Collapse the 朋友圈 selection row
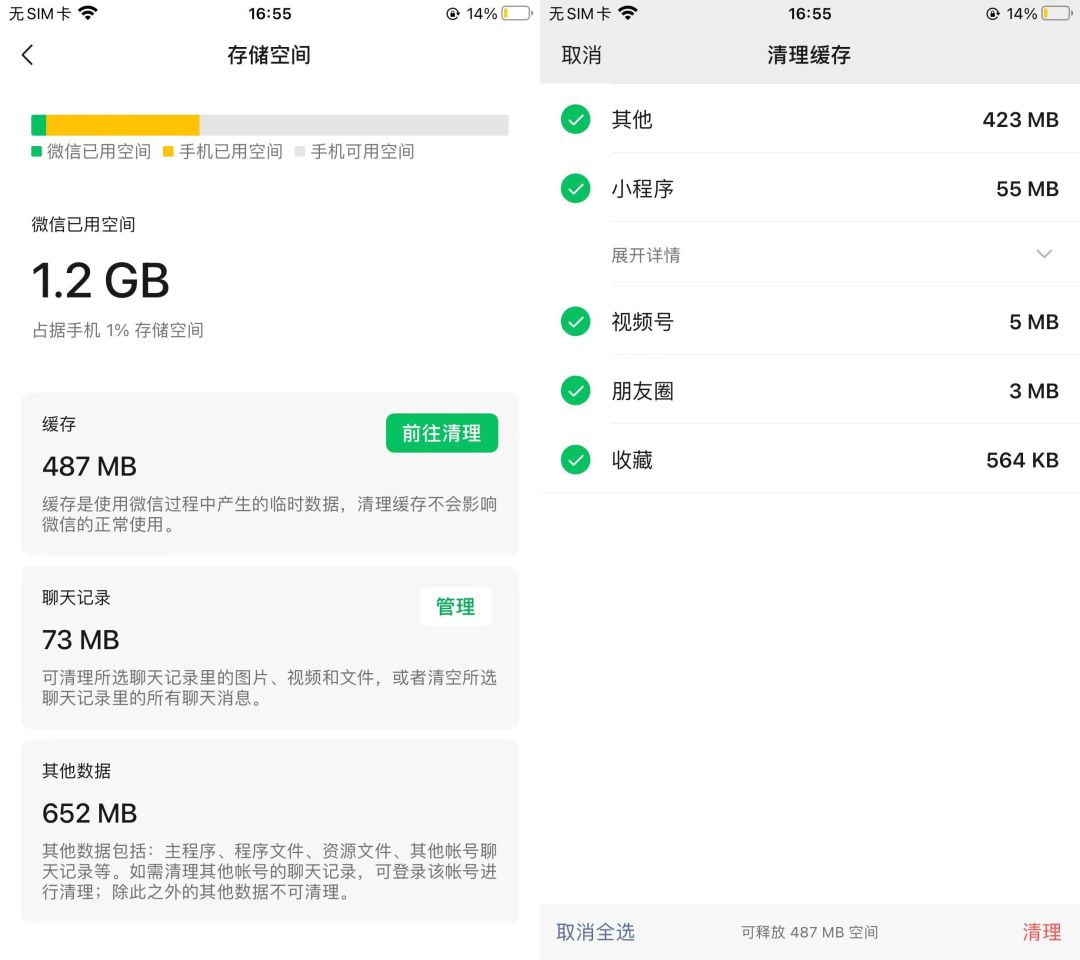The height and width of the screenshot is (960, 1080). 575,390
